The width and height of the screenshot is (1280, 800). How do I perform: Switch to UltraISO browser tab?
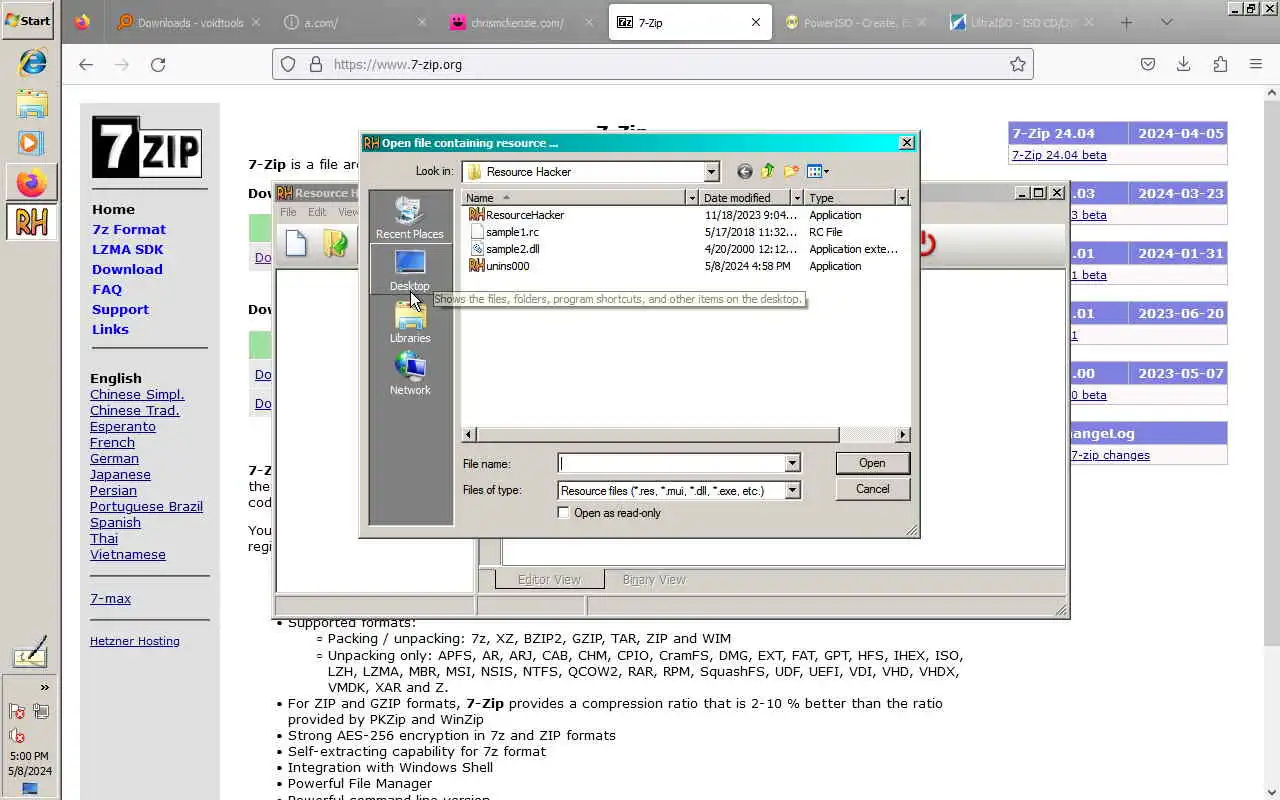[1022, 22]
